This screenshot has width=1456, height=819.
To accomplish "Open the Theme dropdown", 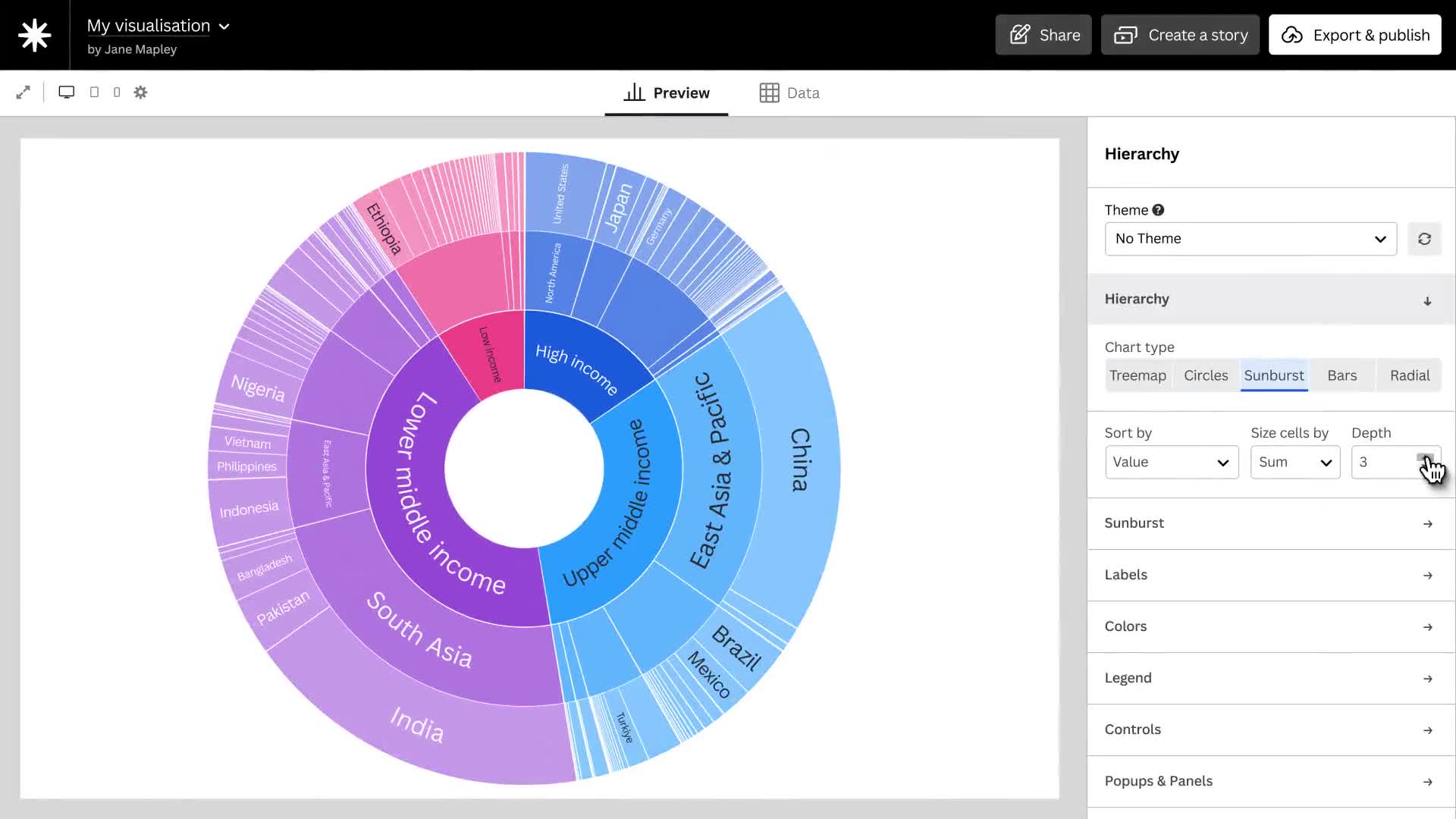I will click(1250, 239).
